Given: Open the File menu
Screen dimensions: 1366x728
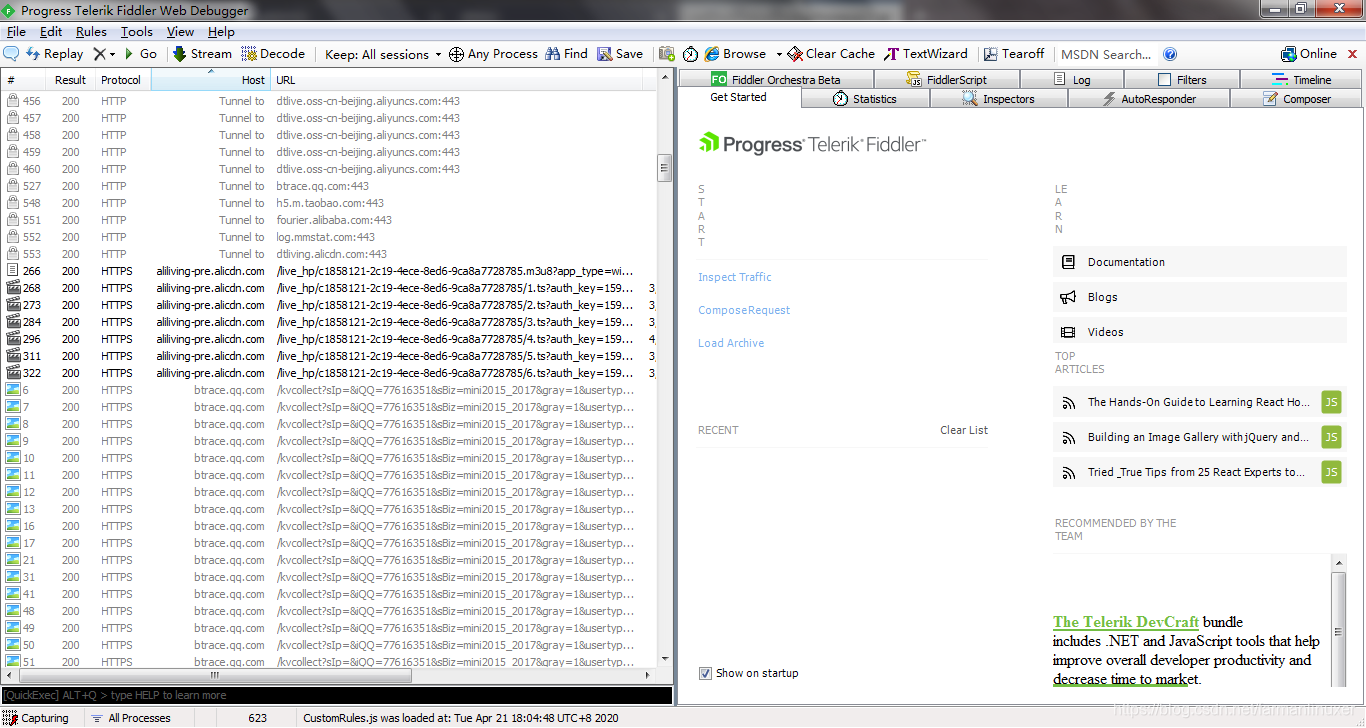Looking at the screenshot, I should click(x=17, y=32).
